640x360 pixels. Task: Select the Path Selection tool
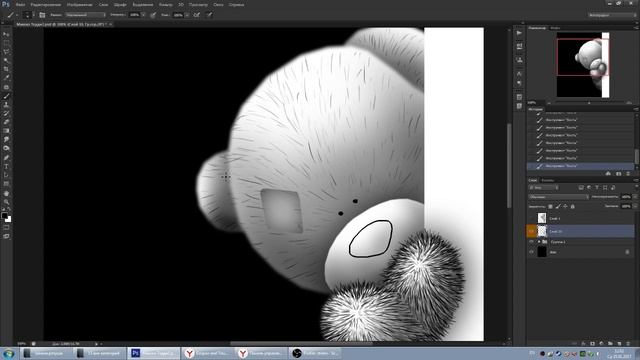pyautogui.click(x=6, y=175)
